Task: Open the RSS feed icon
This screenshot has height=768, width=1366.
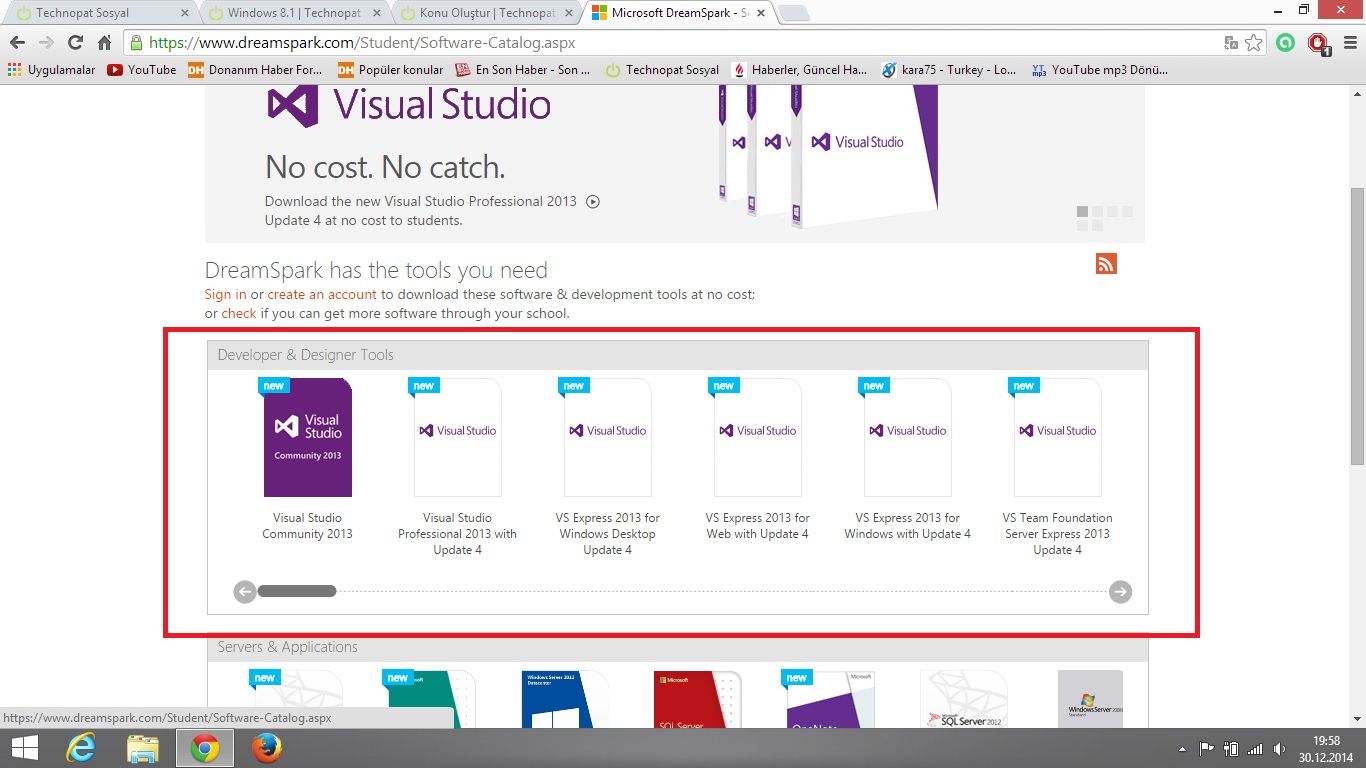Action: [x=1106, y=264]
